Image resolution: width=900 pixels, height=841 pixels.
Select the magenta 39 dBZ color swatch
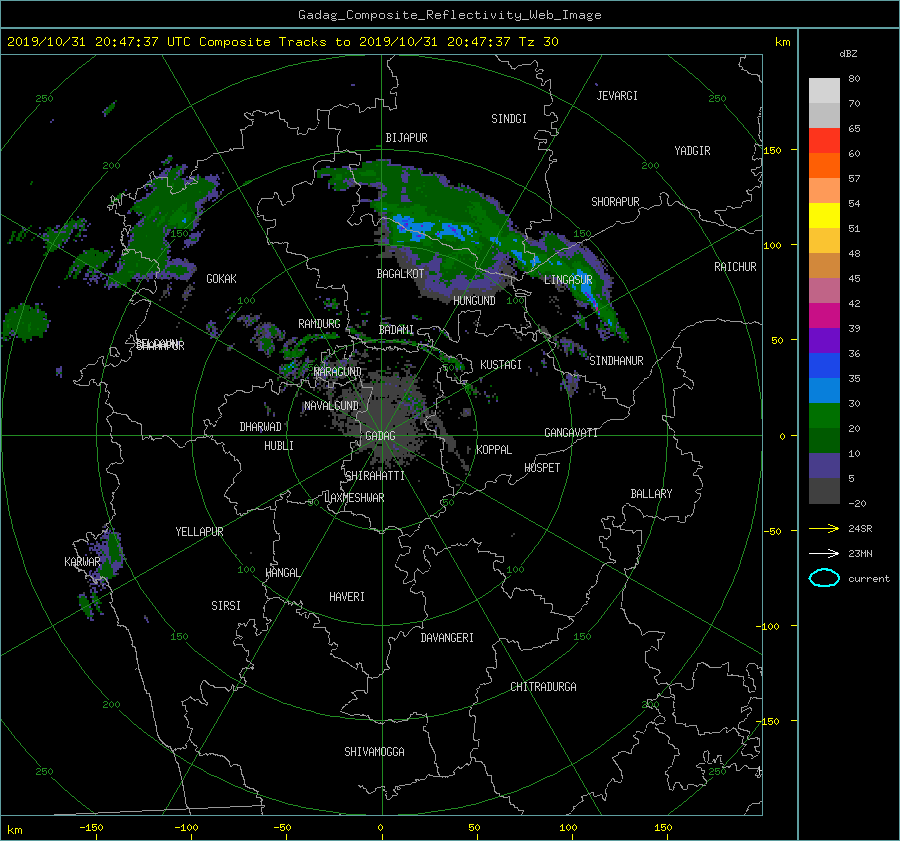[x=824, y=315]
